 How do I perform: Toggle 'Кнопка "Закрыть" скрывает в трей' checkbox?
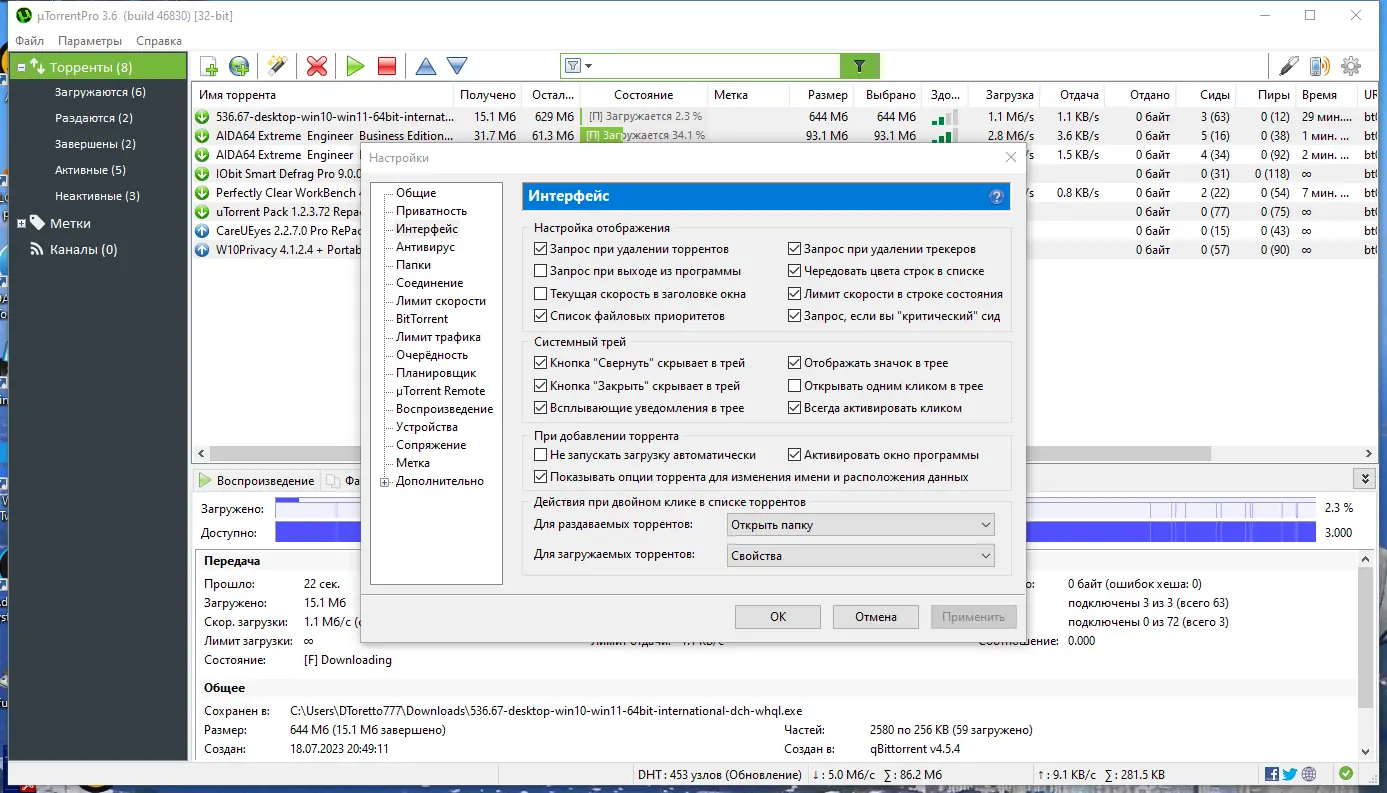coord(541,386)
